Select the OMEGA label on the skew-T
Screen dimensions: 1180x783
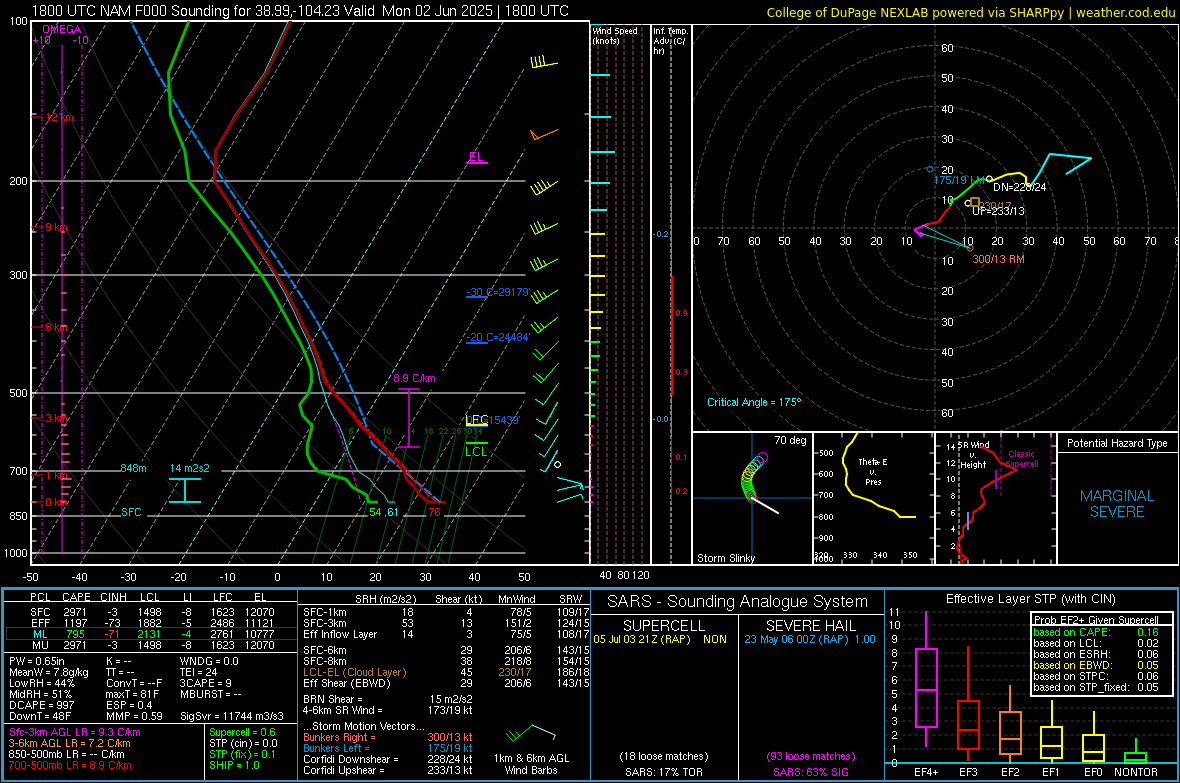point(62,29)
